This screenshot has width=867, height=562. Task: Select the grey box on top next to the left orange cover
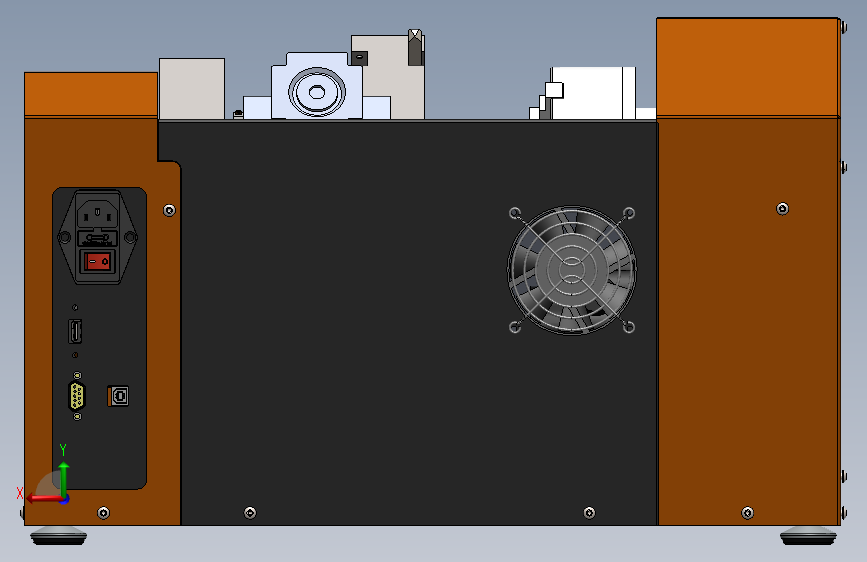point(192,89)
